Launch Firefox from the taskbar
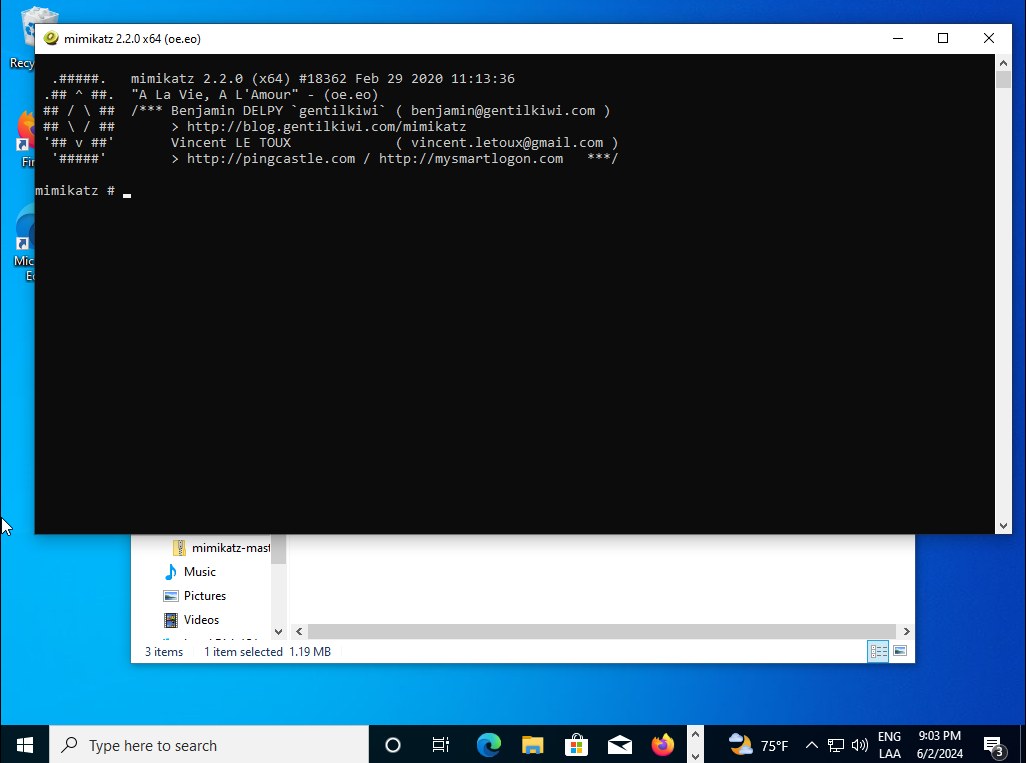 662,744
